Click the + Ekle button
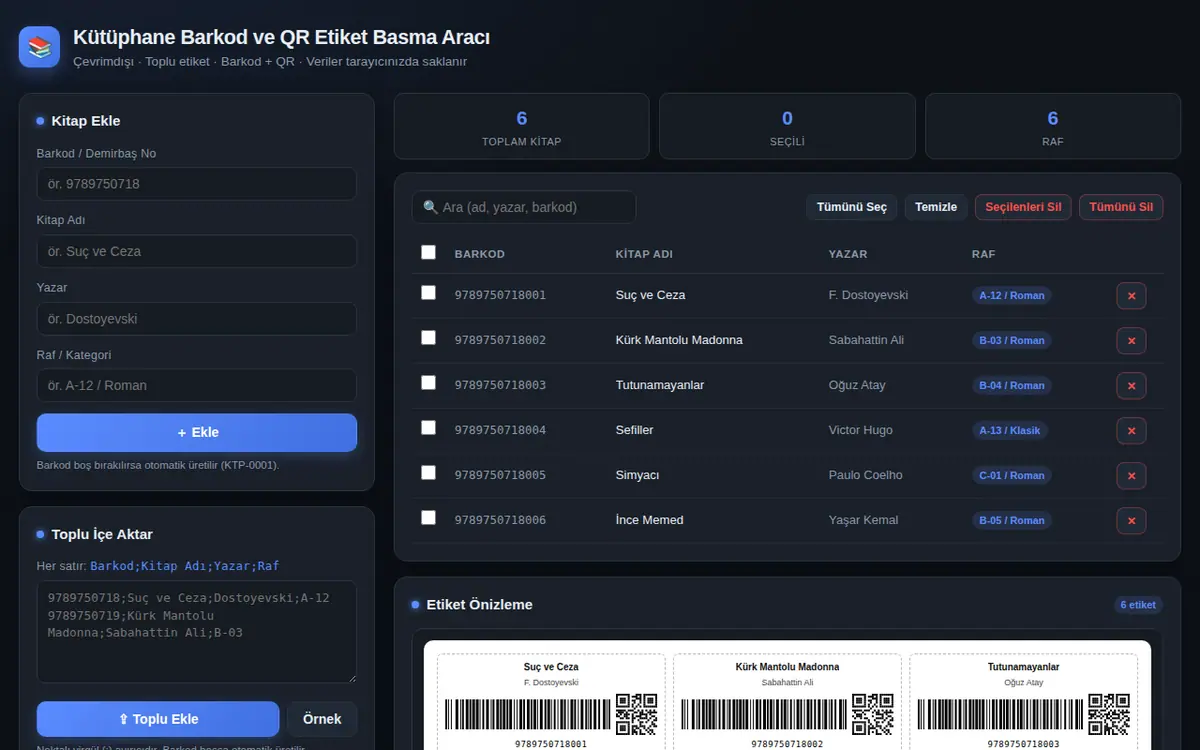Image resolution: width=1200 pixels, height=750 pixels. 197,433
